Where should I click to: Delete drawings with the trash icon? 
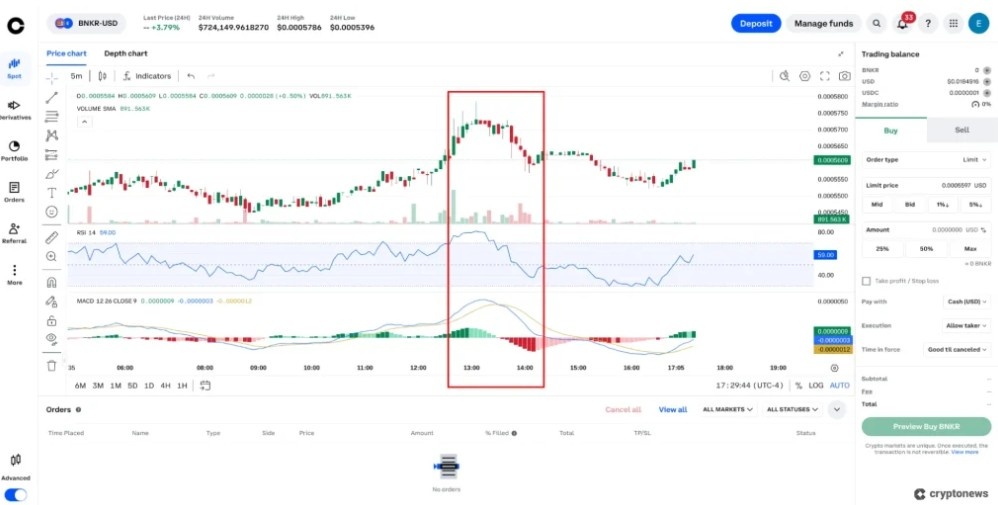click(52, 365)
